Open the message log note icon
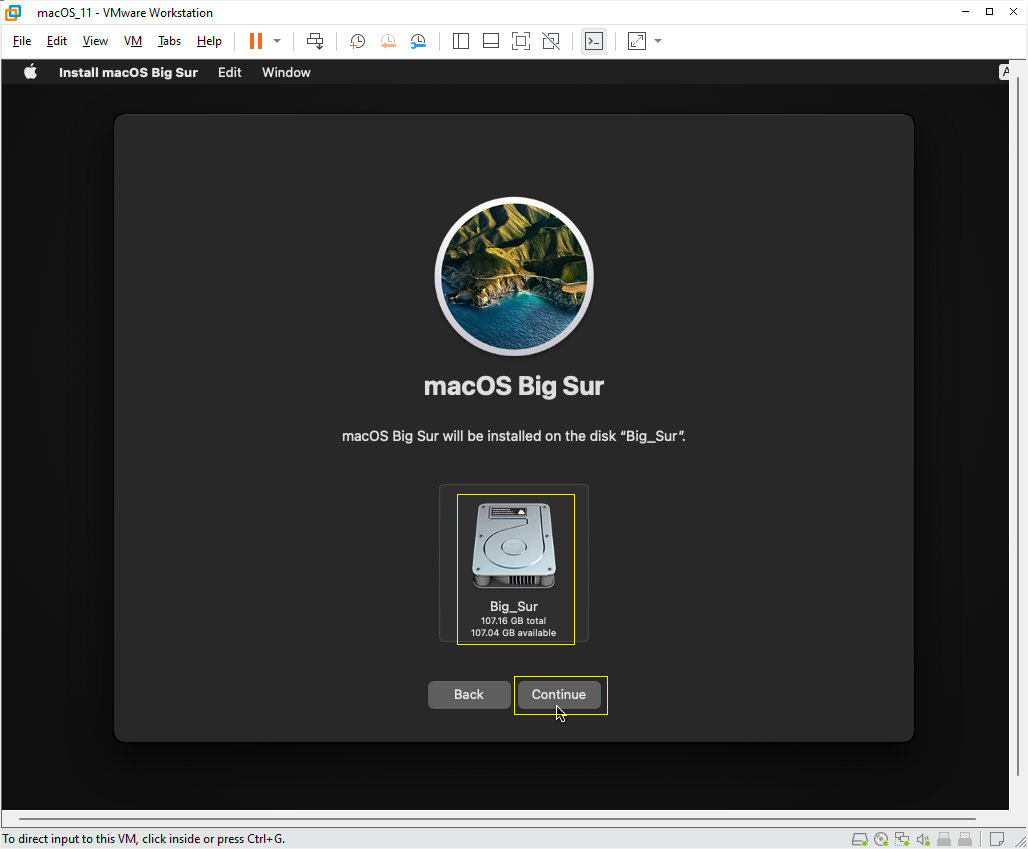This screenshot has height=849, width=1028. coord(997,839)
